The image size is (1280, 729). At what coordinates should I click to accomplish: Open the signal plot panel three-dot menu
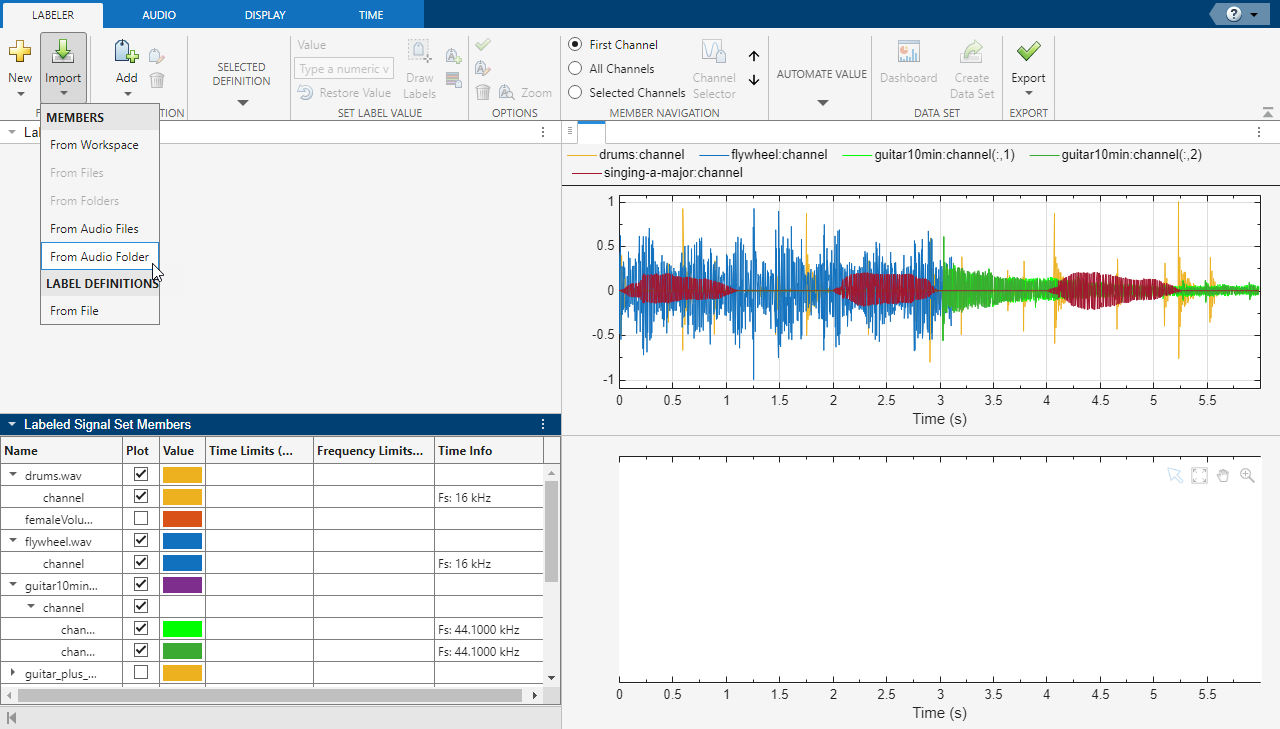pos(1259,132)
